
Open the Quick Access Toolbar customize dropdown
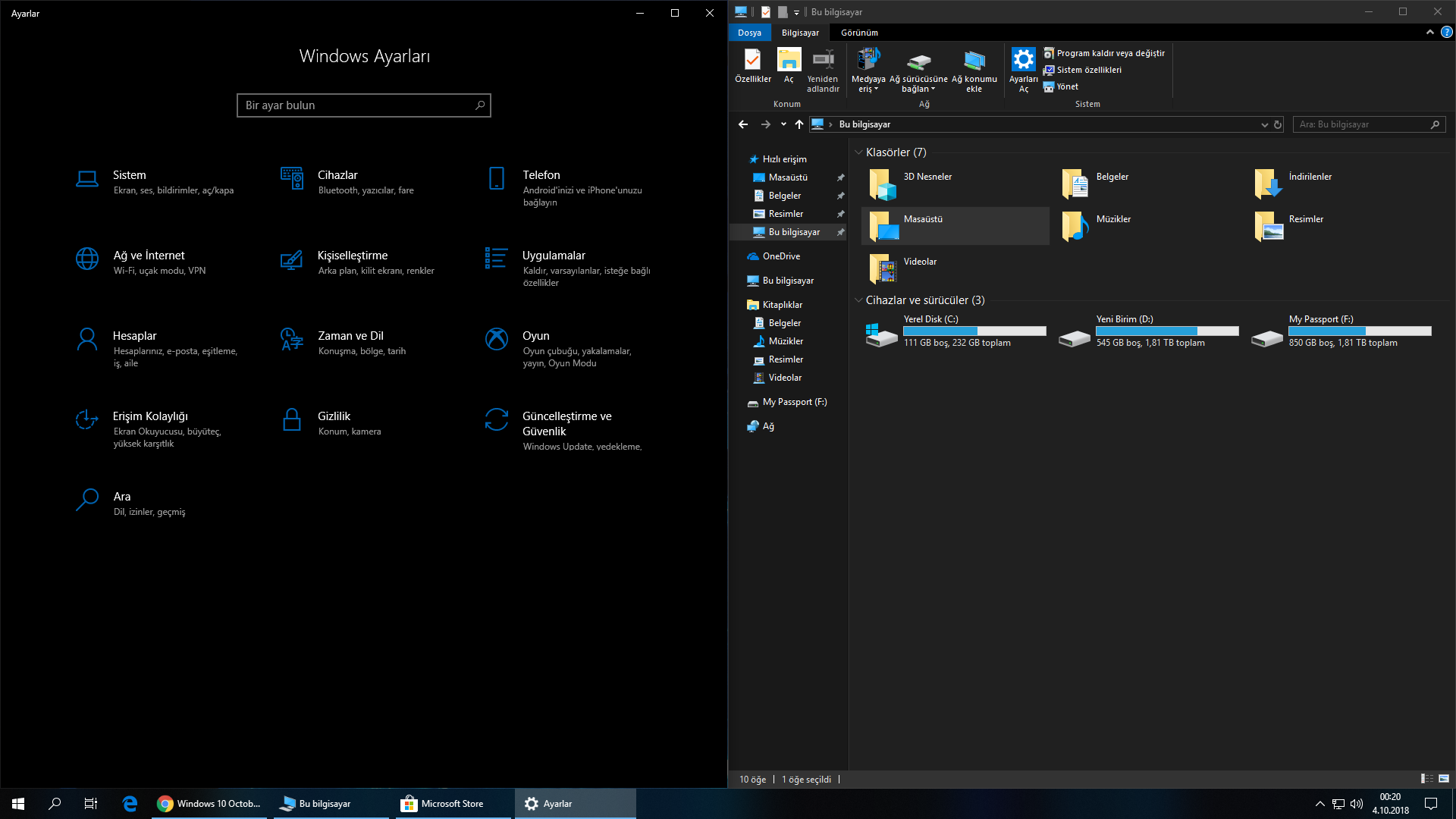[x=796, y=12]
